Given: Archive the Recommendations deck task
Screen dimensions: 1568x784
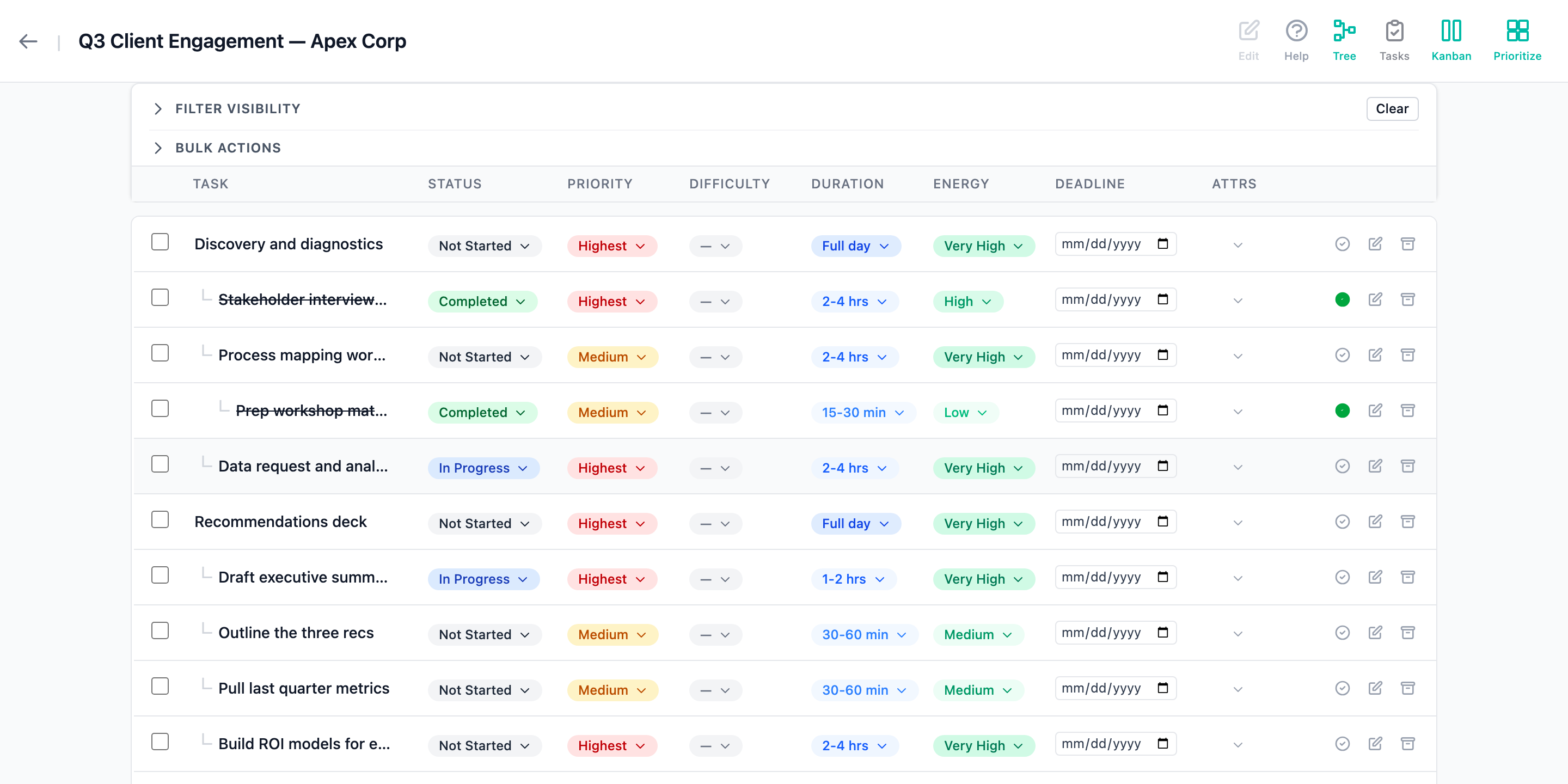Looking at the screenshot, I should coord(1407,522).
